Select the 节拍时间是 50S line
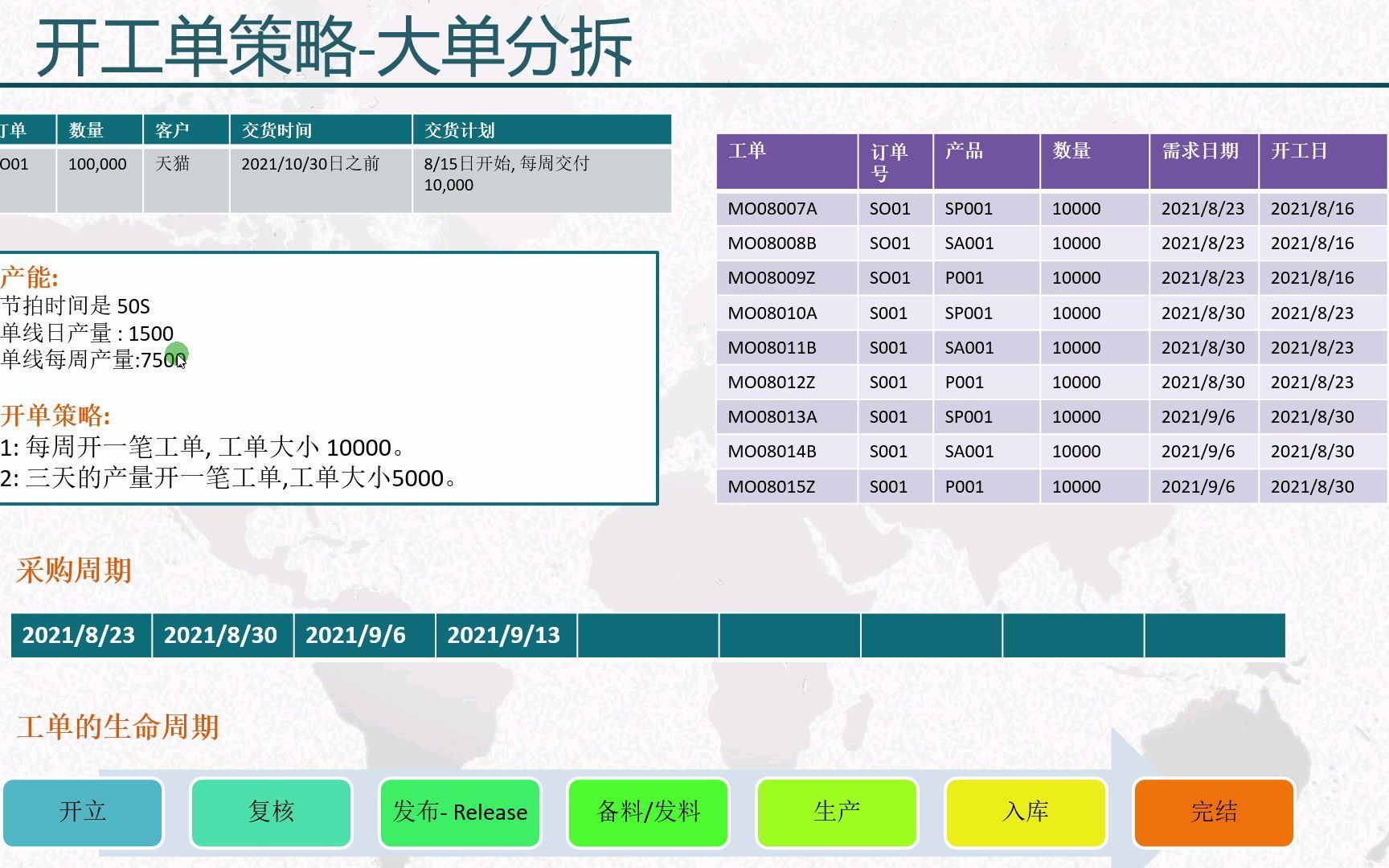This screenshot has width=1389, height=868. point(76,305)
